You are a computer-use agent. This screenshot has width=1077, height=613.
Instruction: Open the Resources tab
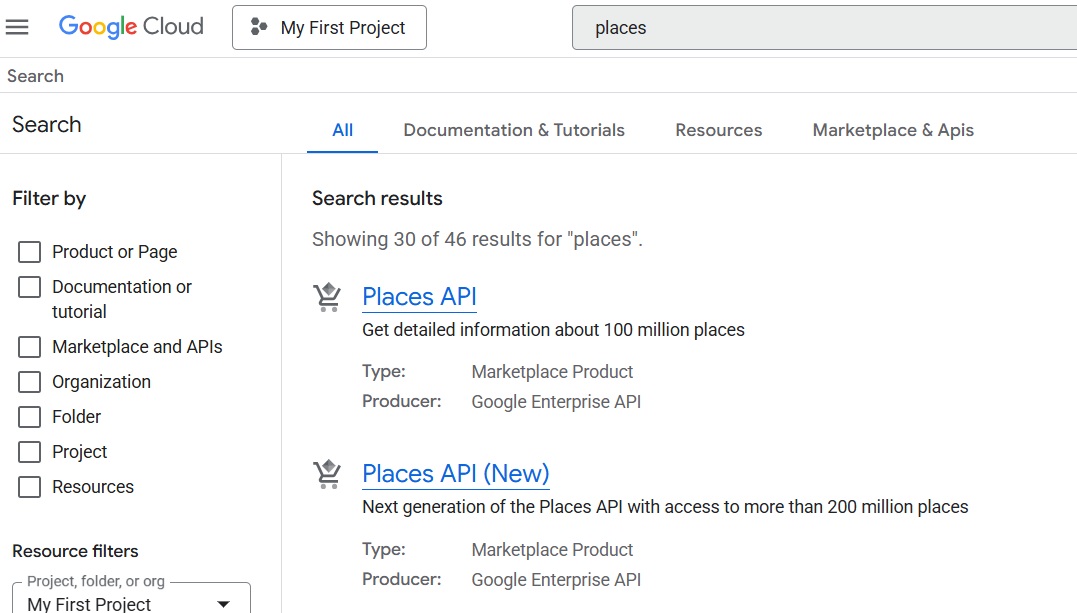click(x=718, y=130)
